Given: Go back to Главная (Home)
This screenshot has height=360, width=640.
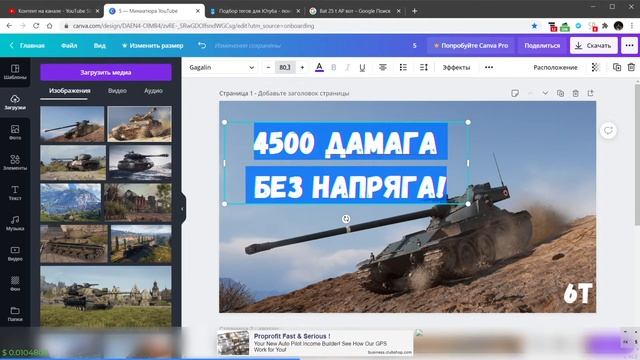Looking at the screenshot, I should click(x=27, y=45).
